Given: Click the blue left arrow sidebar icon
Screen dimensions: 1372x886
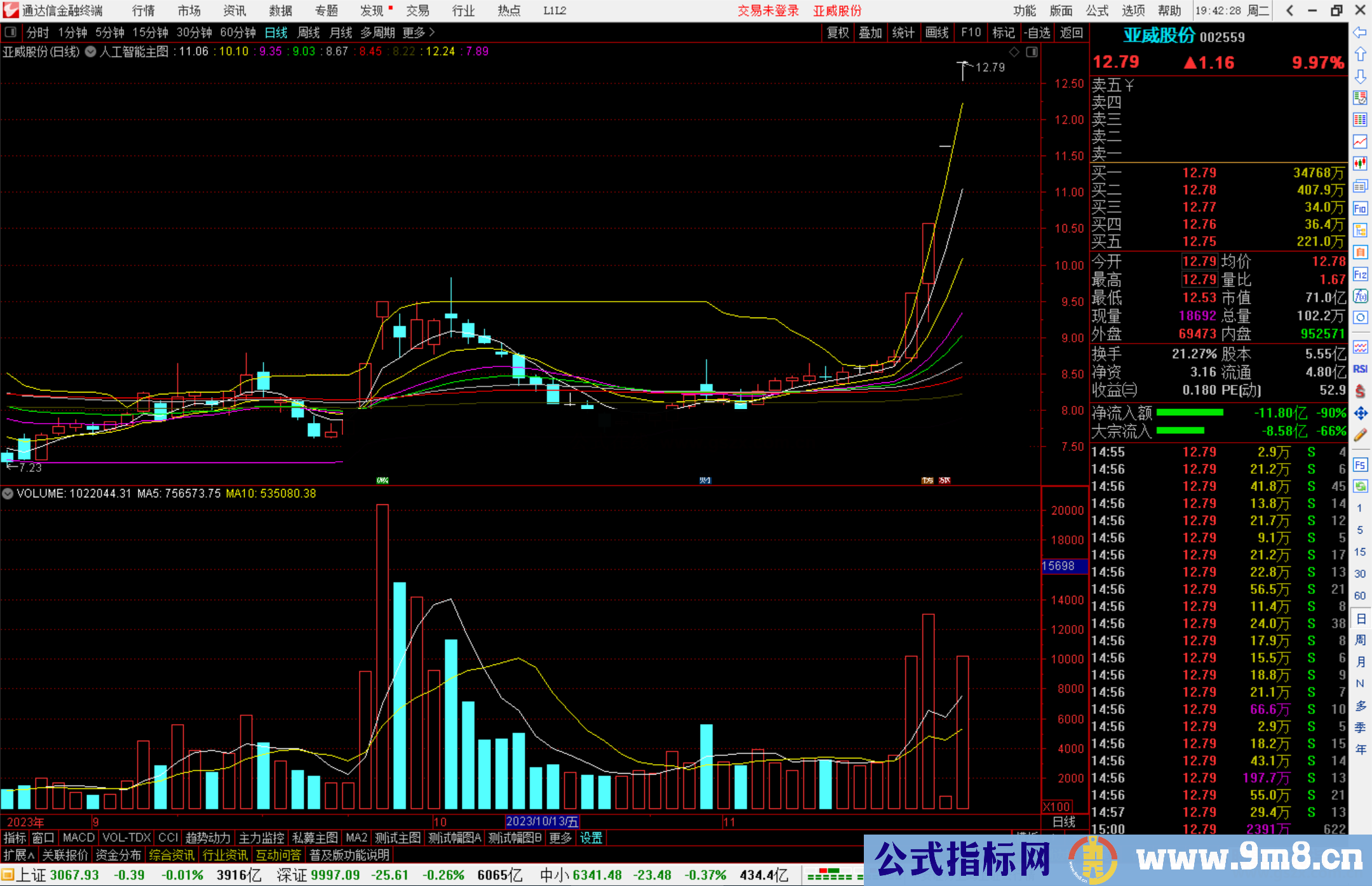Looking at the screenshot, I should [1360, 32].
